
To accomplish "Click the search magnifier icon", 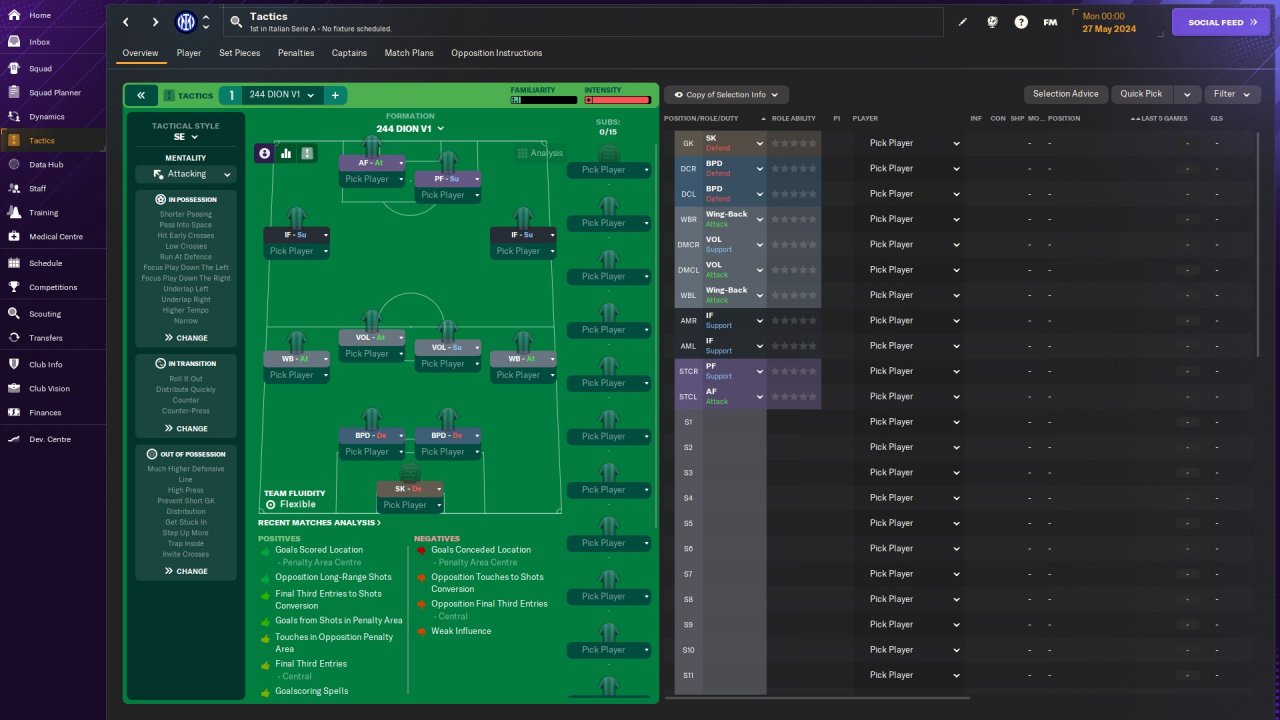I will click(236, 22).
